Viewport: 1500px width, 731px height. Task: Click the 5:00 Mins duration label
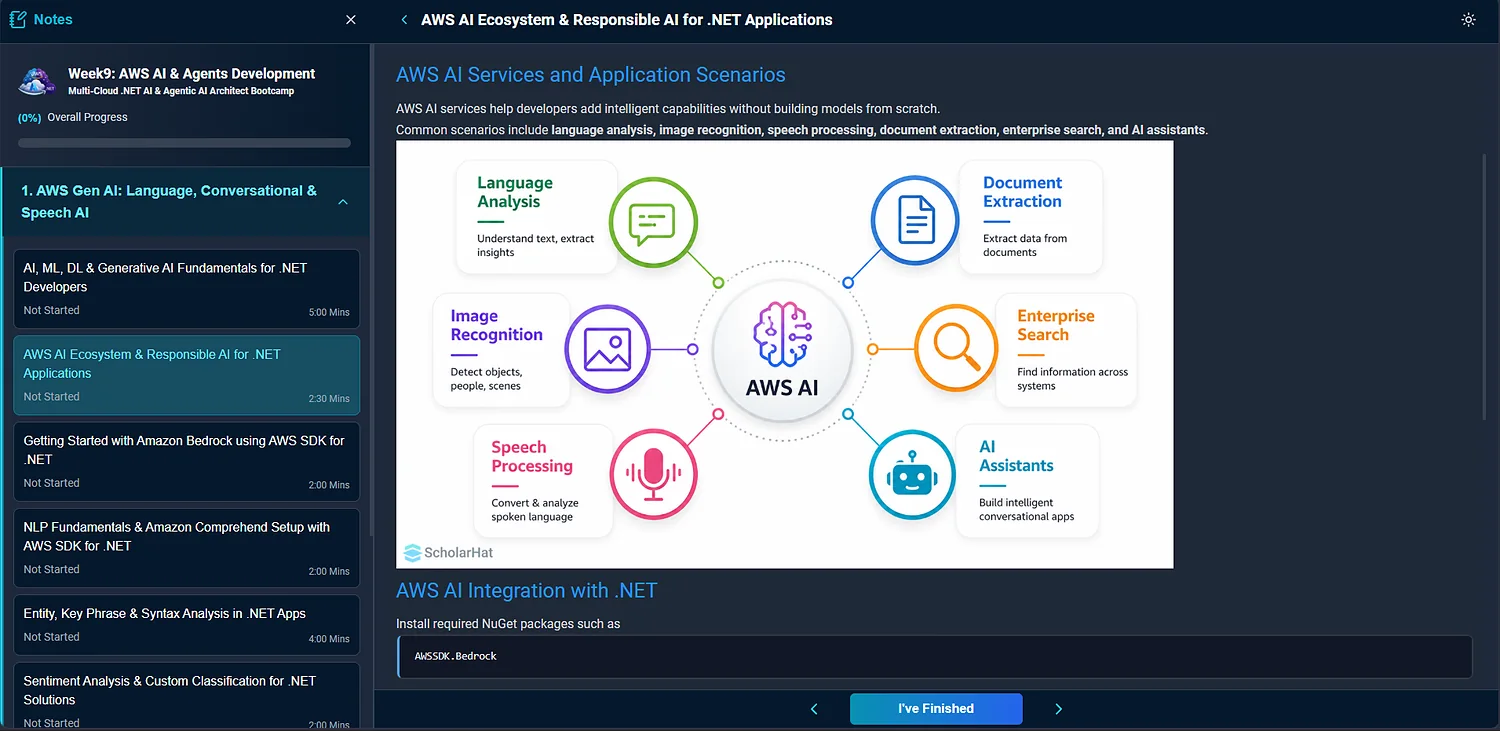tap(329, 312)
